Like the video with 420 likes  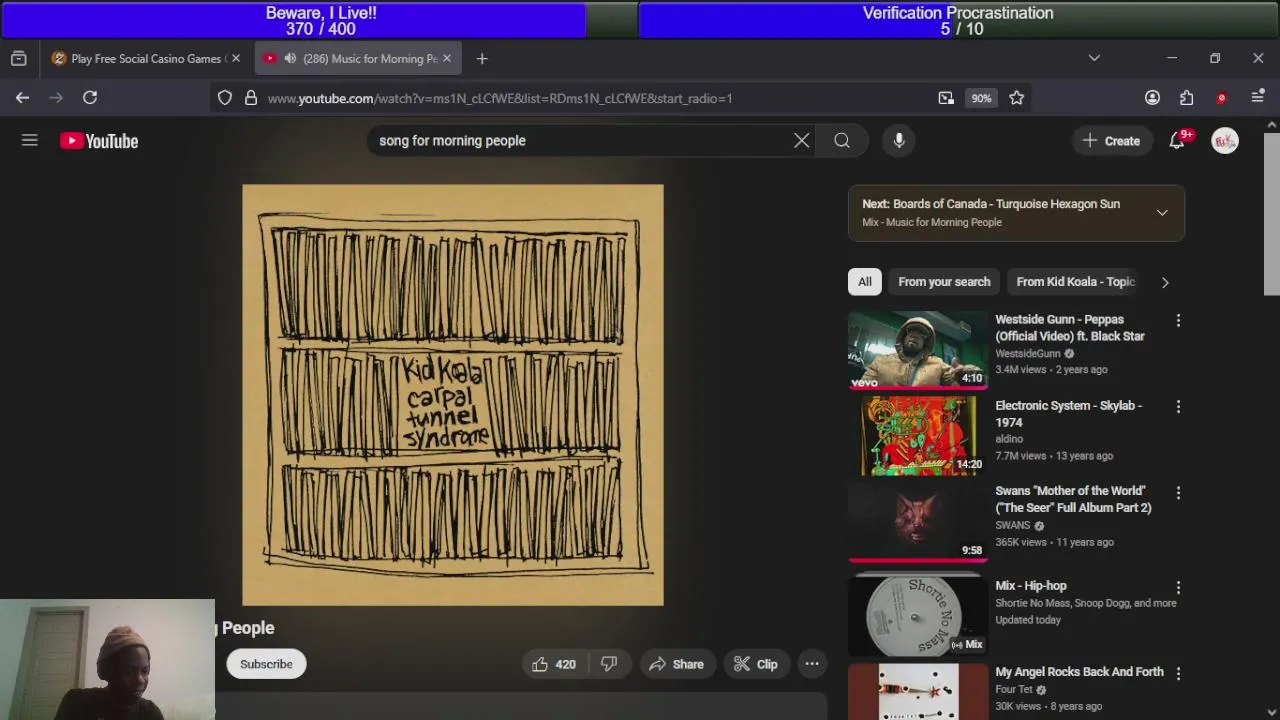(x=553, y=664)
